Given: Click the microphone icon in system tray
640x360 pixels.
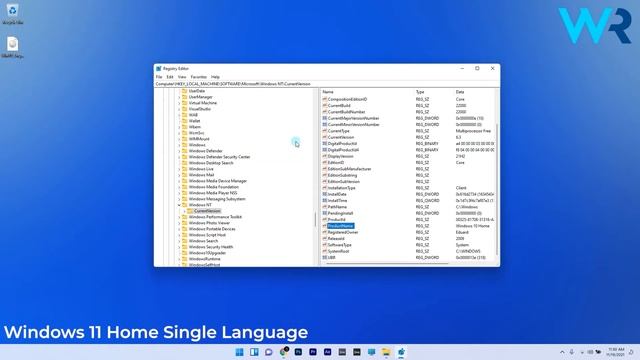Looking at the screenshot, I should coord(572,352).
